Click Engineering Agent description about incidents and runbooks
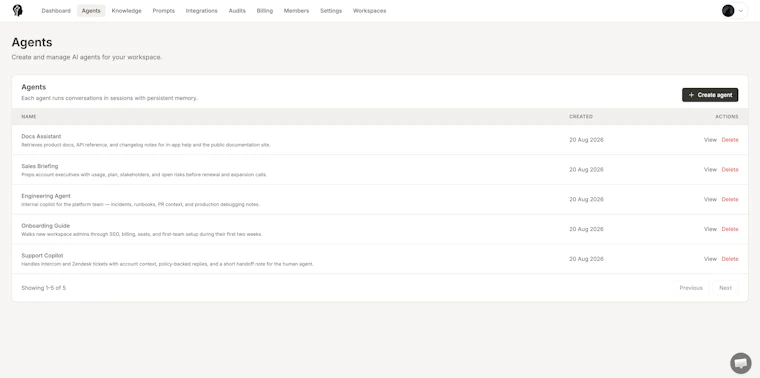The height and width of the screenshot is (378, 760). [x=141, y=205]
